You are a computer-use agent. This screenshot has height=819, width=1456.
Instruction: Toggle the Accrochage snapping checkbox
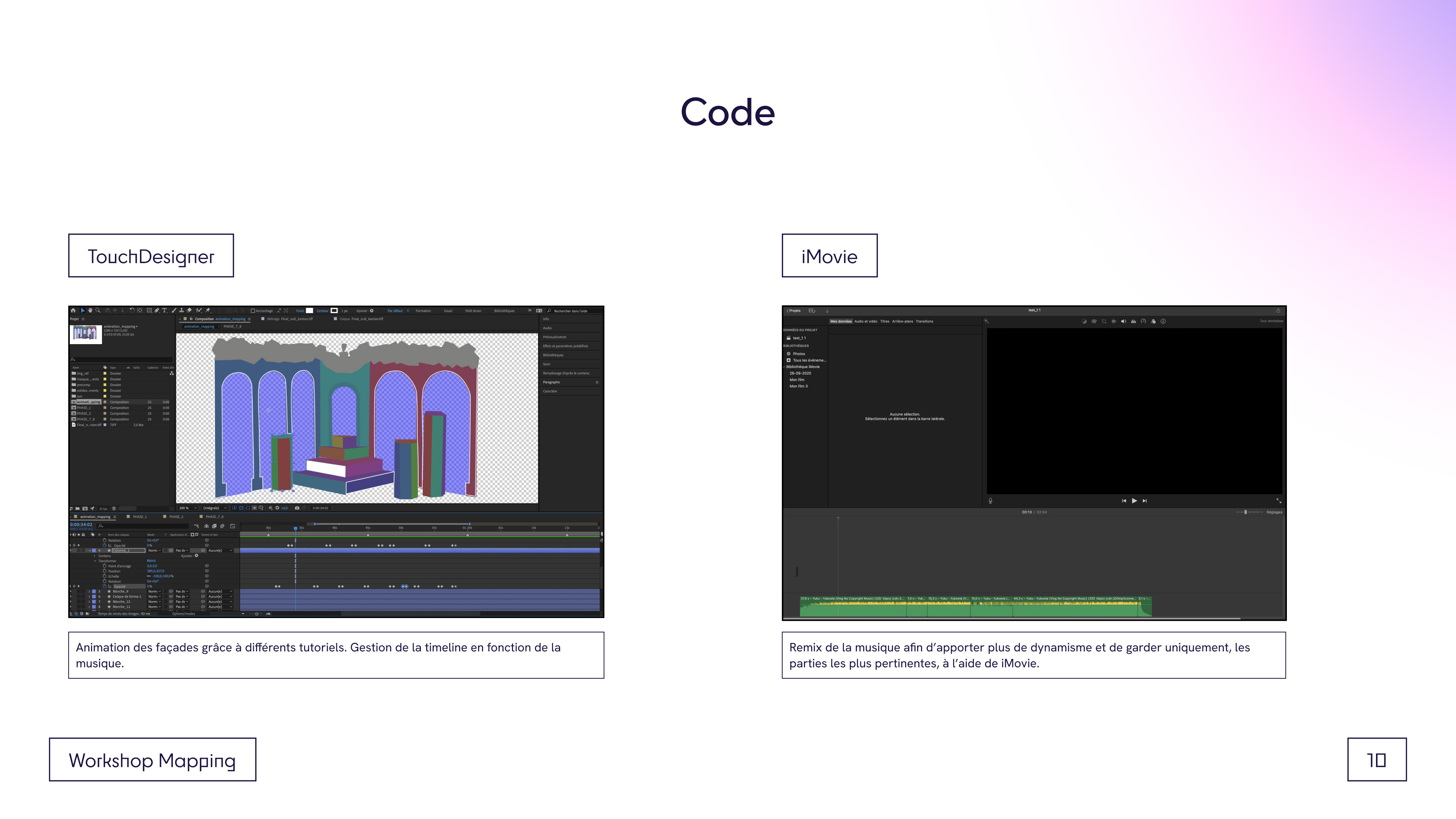253,311
